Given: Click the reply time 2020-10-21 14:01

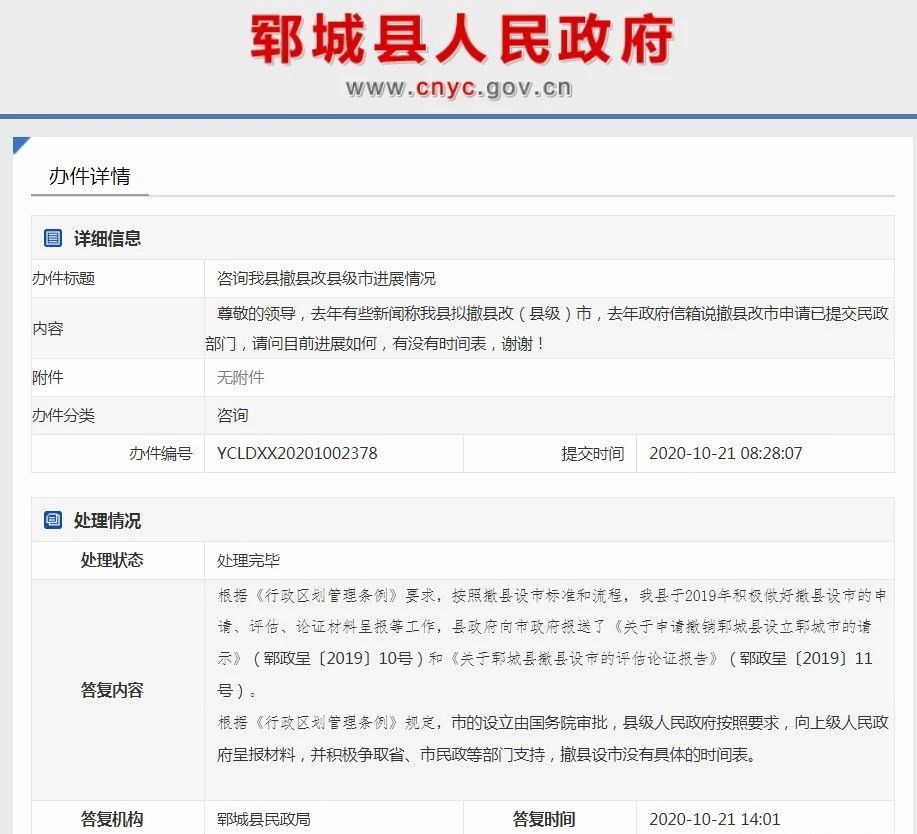Looking at the screenshot, I should tap(714, 819).
